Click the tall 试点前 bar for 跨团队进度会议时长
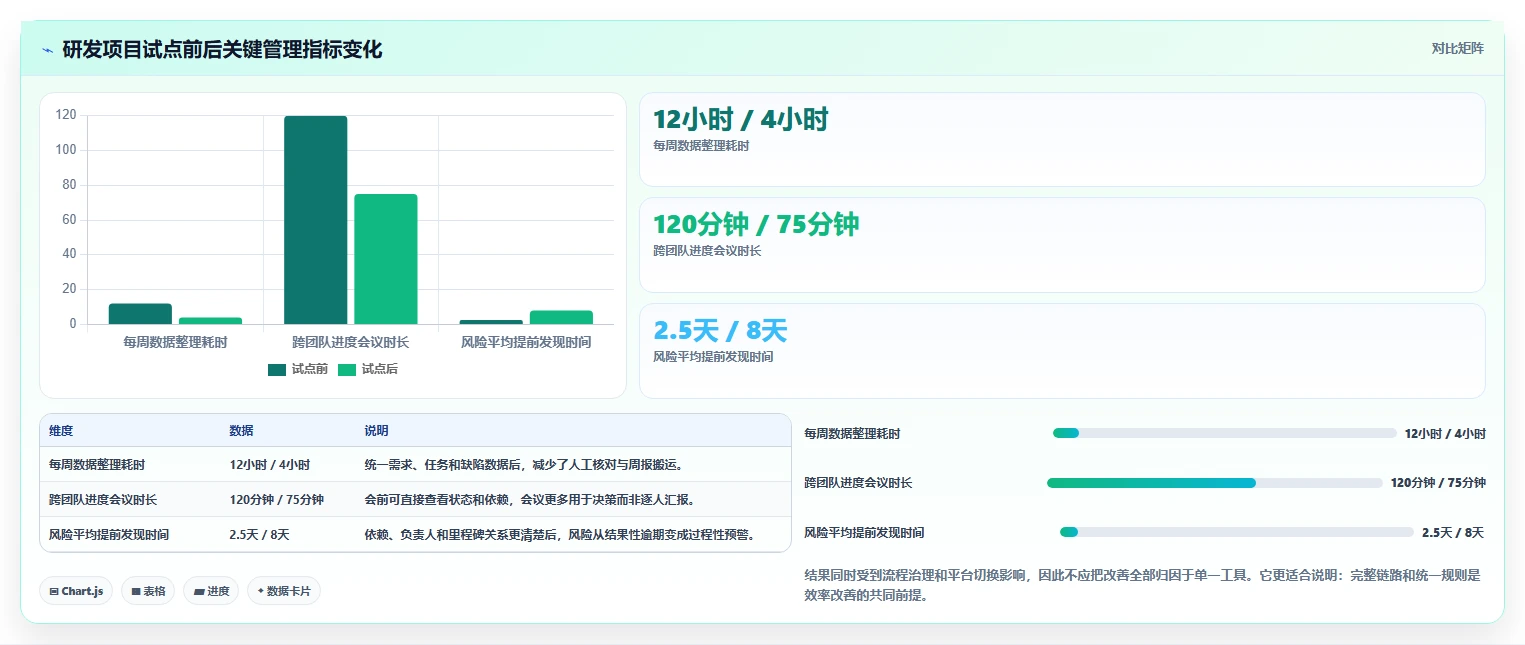The width and height of the screenshot is (1525, 645). pos(316,220)
